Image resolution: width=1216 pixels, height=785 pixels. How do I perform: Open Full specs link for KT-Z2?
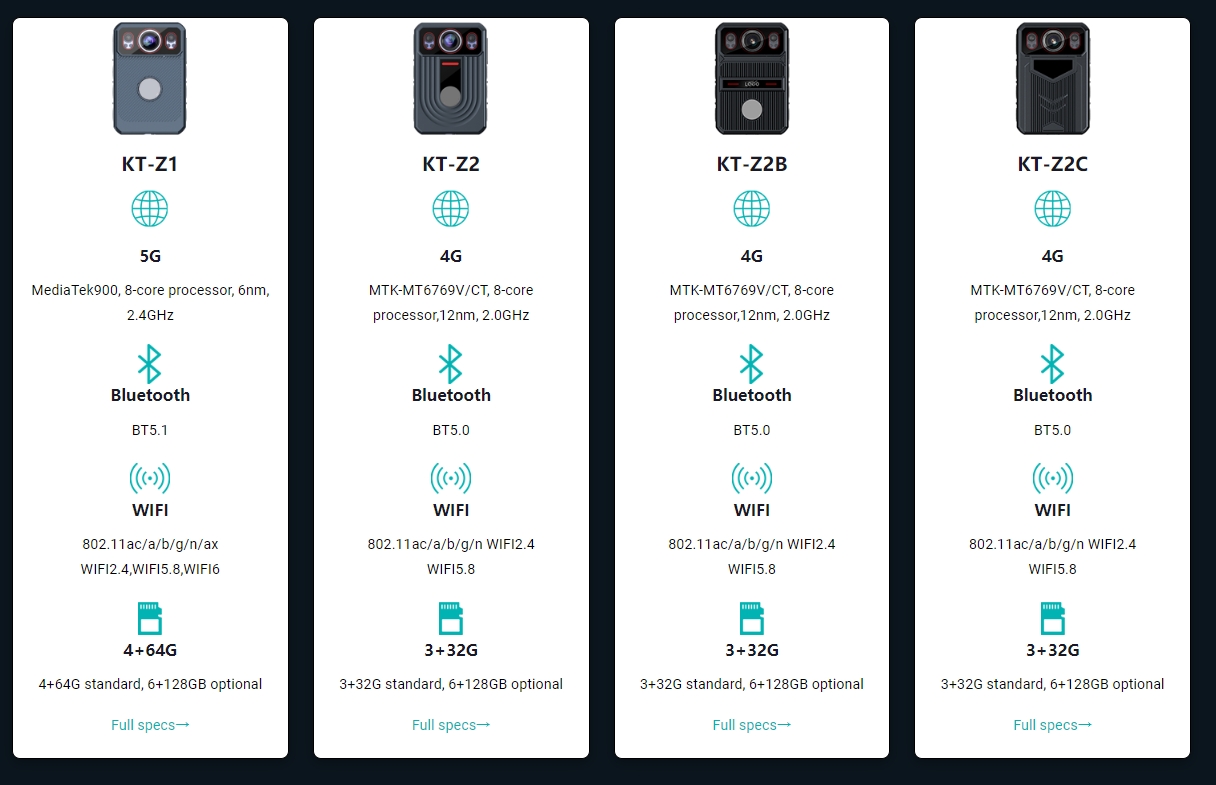(x=451, y=725)
